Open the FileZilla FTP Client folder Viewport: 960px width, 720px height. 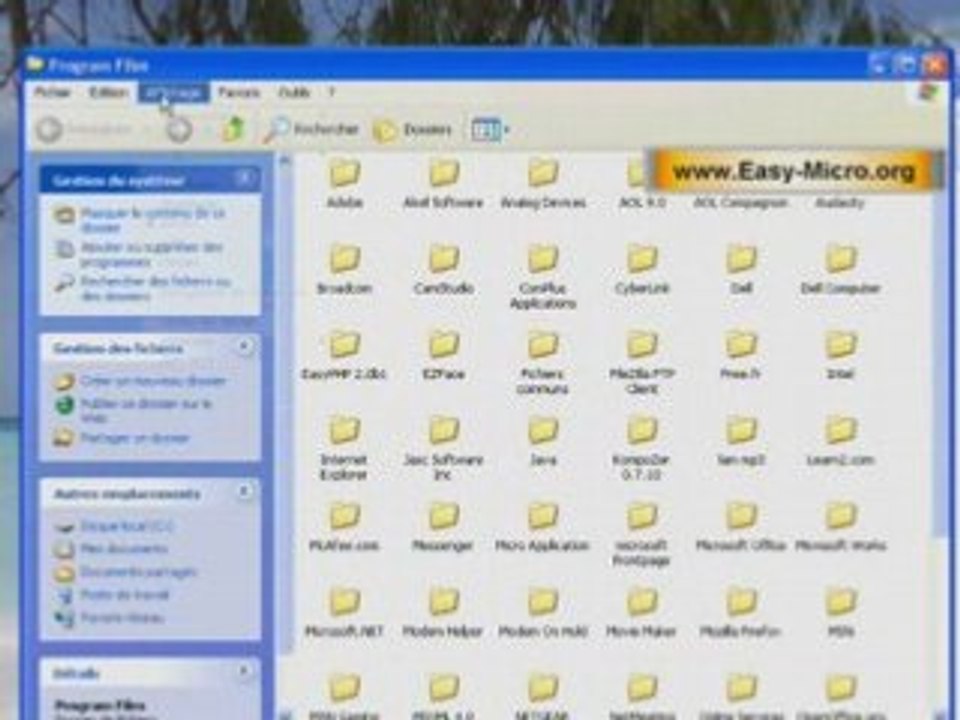coord(642,362)
